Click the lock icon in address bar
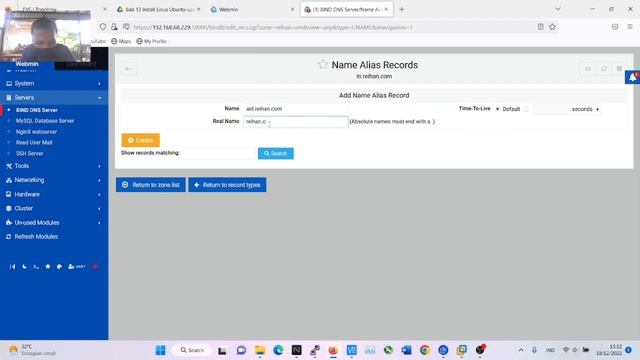This screenshot has width=640, height=360. pyautogui.click(x=114, y=27)
